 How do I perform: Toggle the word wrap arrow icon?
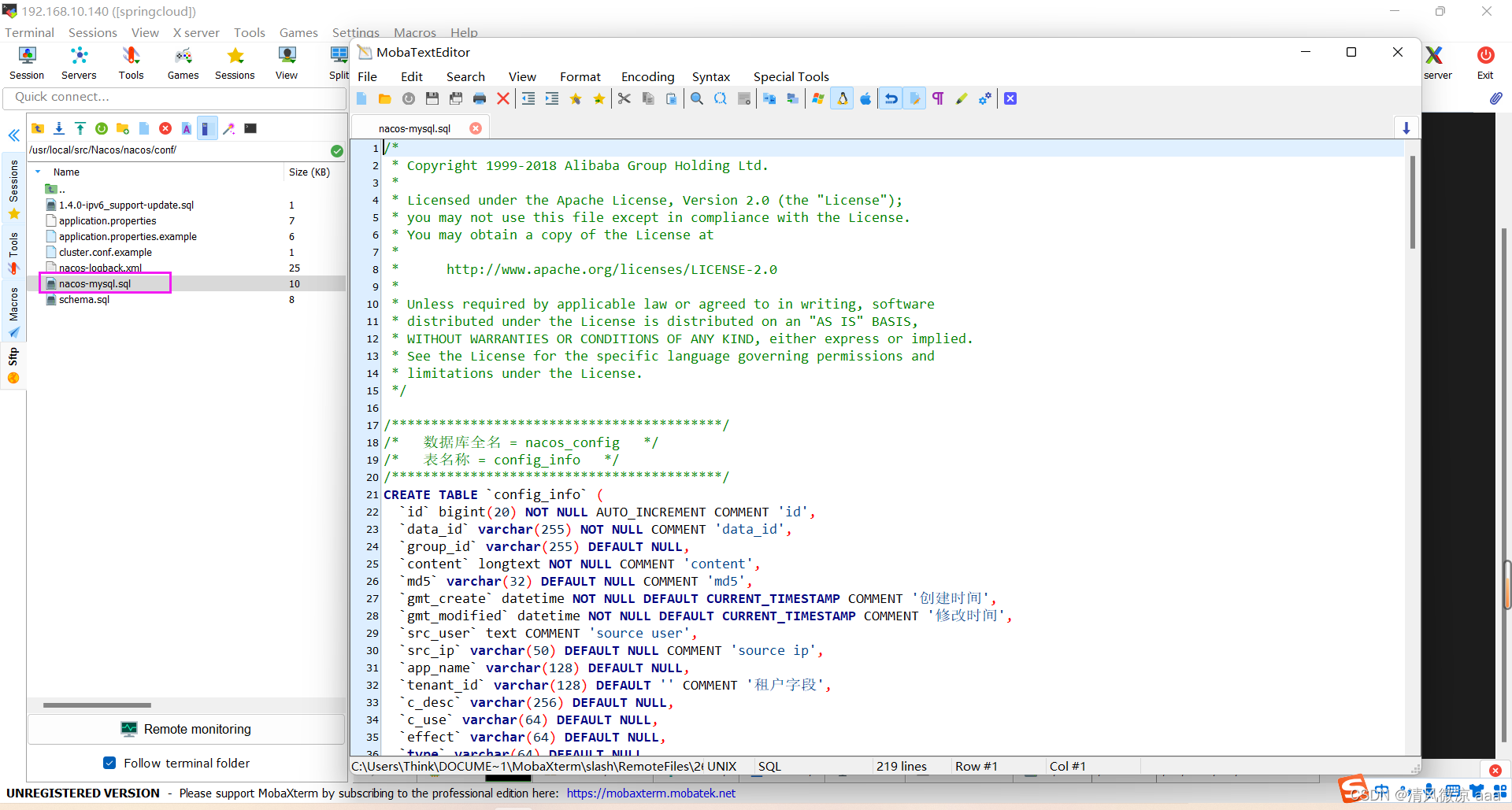click(891, 98)
